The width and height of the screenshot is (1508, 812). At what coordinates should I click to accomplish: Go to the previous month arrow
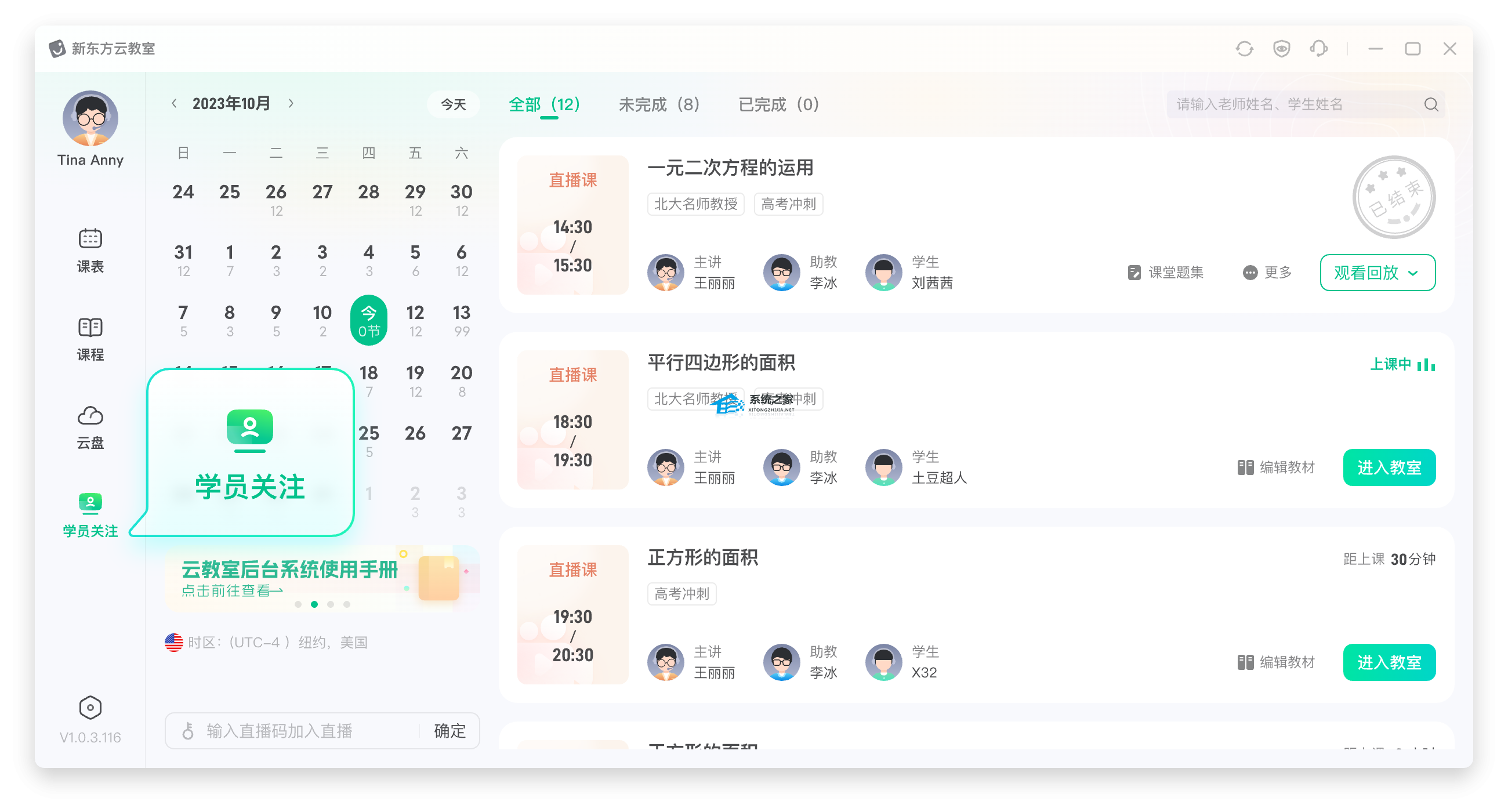coord(174,104)
